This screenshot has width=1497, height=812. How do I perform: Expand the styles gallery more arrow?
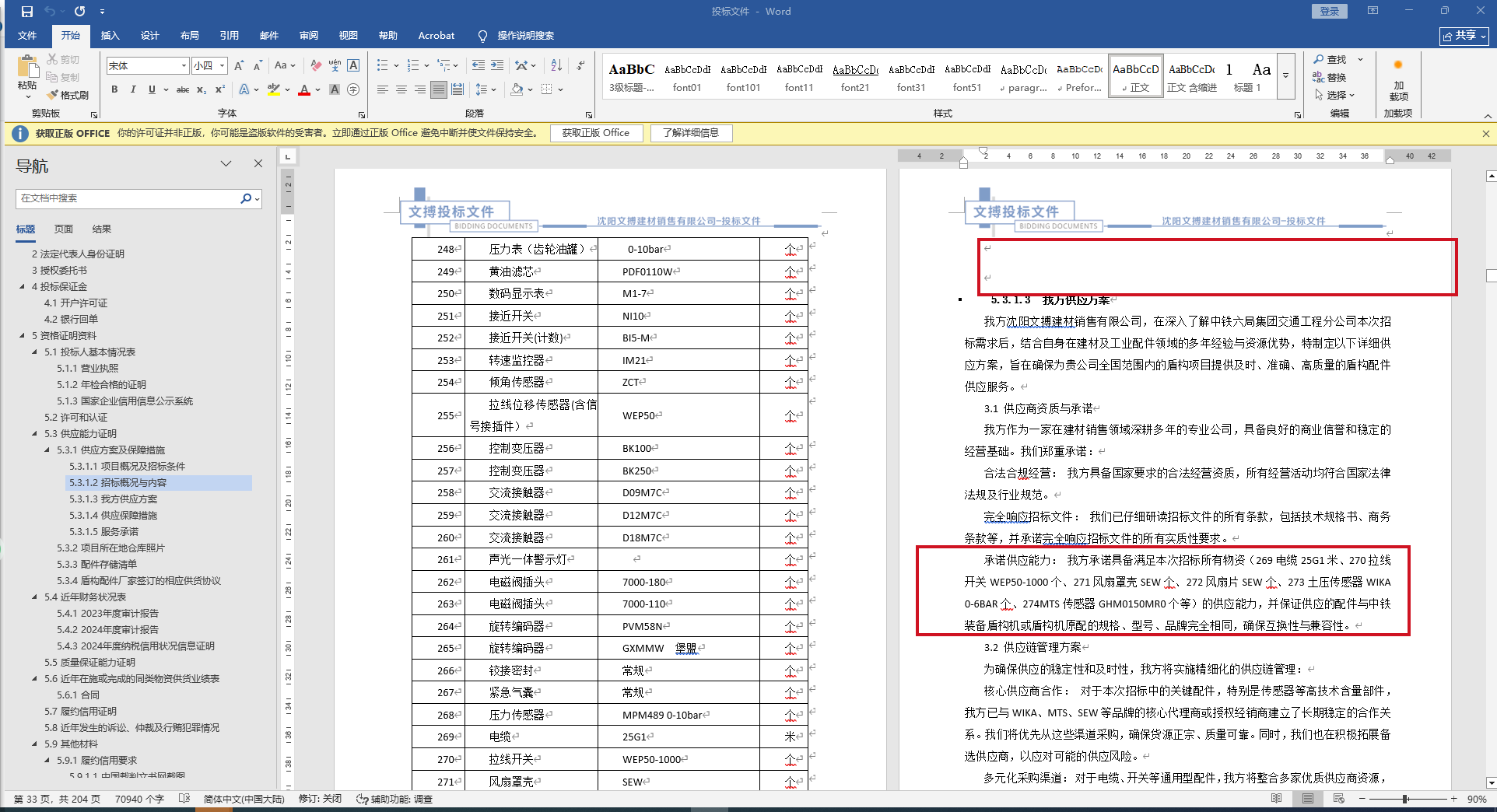click(x=1286, y=75)
